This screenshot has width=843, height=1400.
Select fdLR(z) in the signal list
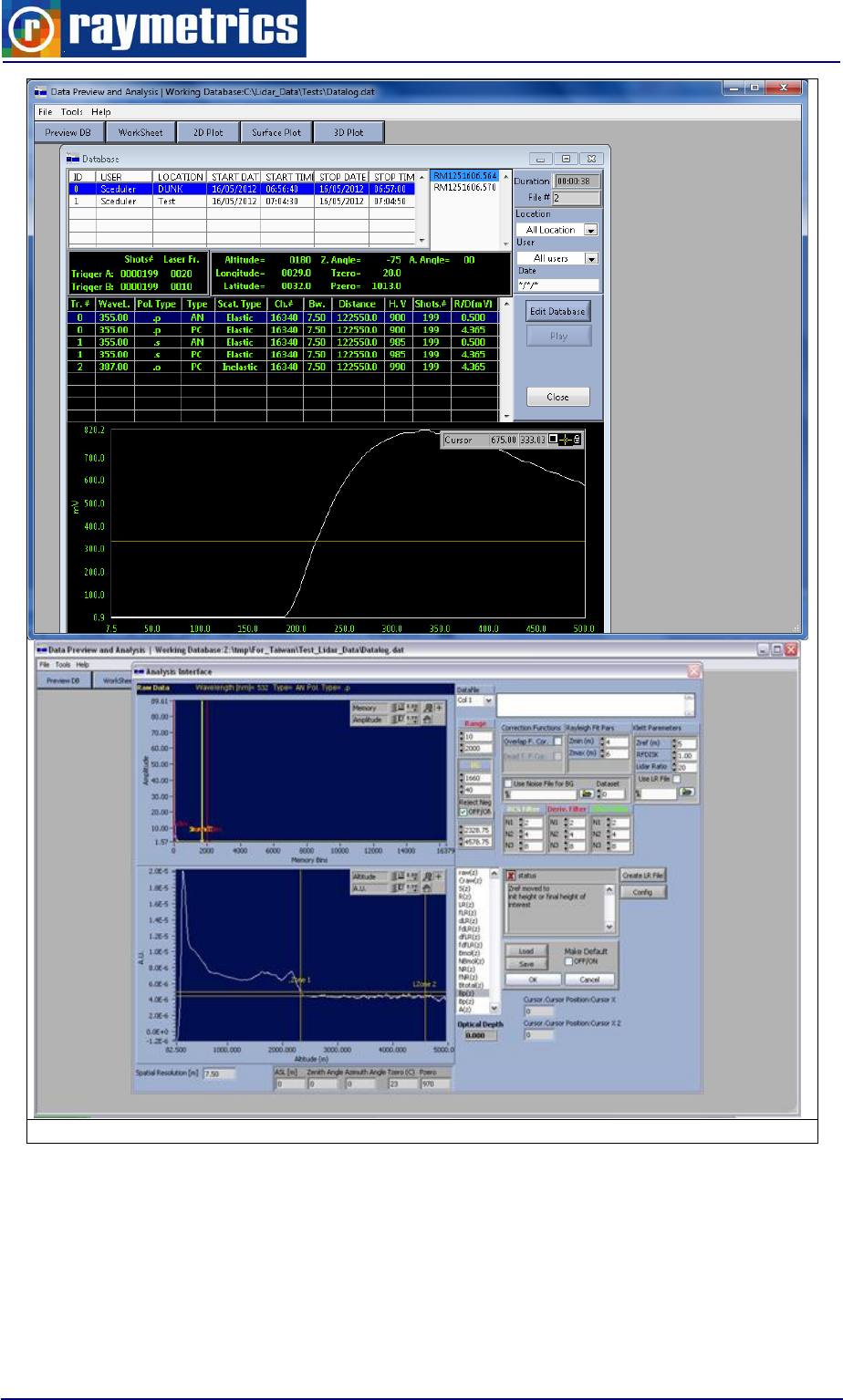[x=474, y=929]
